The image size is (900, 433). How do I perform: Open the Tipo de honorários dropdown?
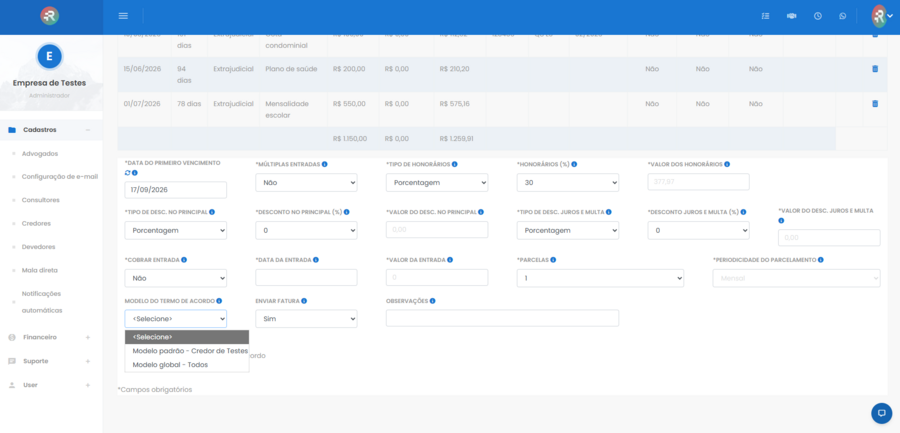tap(437, 183)
